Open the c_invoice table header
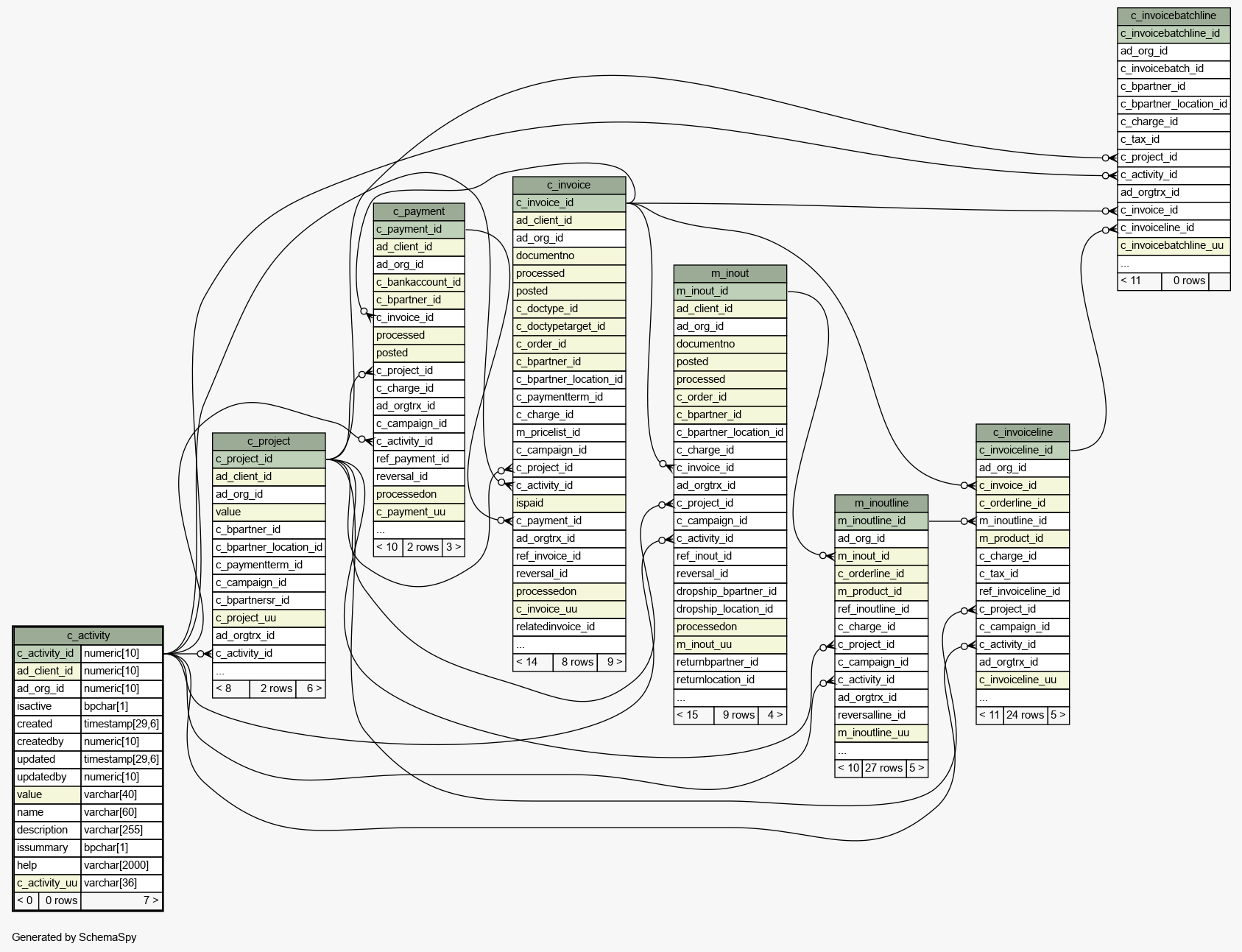This screenshot has width=1242, height=952. tap(569, 185)
